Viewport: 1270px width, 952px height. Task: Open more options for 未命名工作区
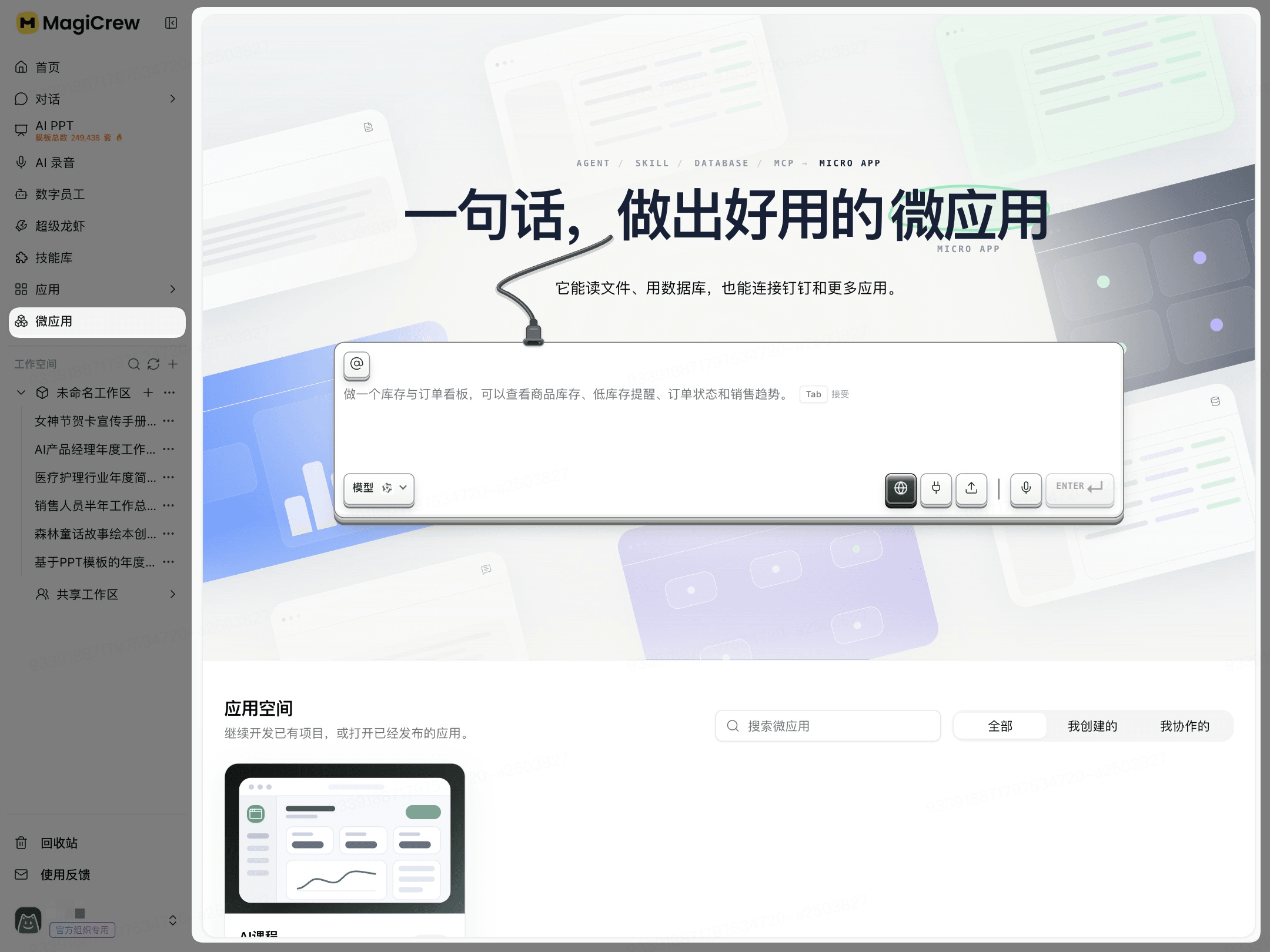pos(169,393)
